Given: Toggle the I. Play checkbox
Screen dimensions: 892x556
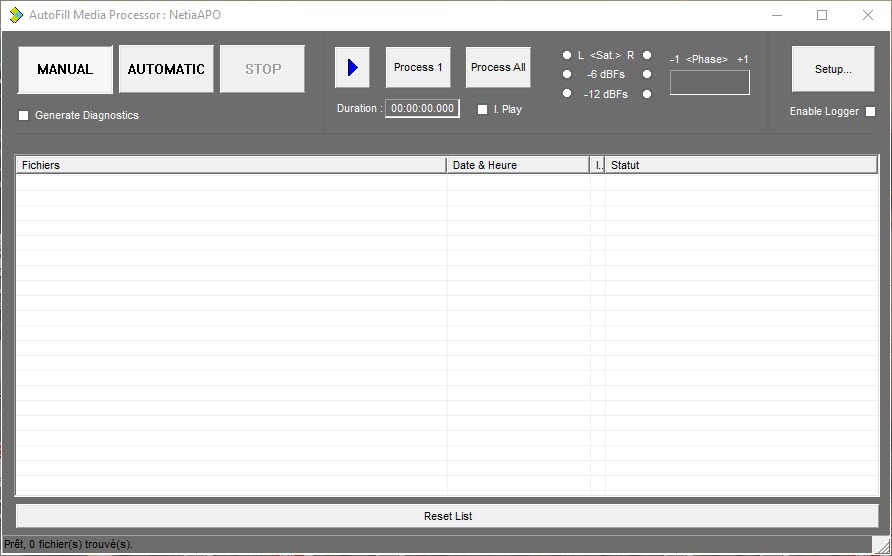Looking at the screenshot, I should tap(483, 110).
